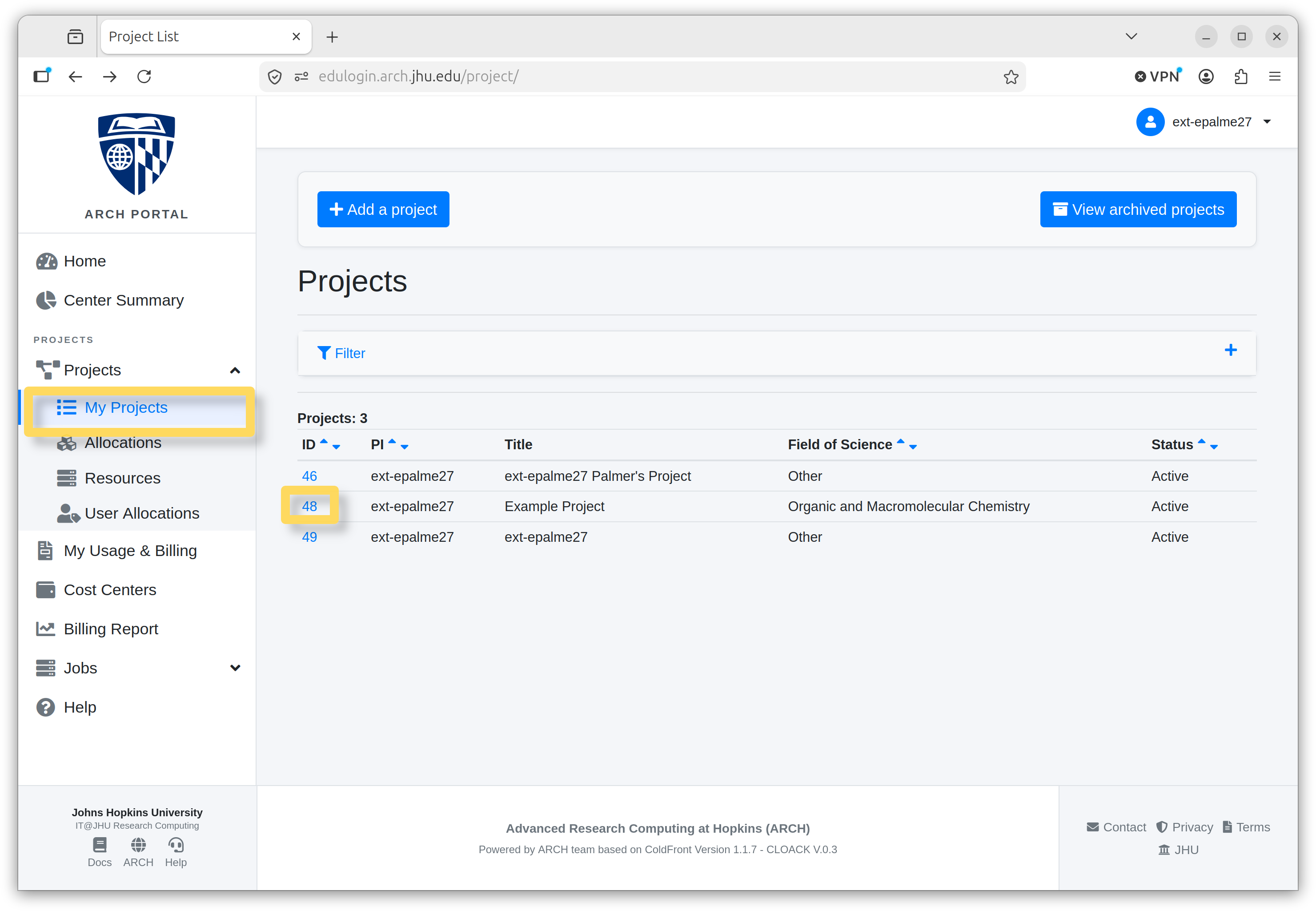
Task: Expand the Filter panel with plus icon
Action: point(1231,350)
